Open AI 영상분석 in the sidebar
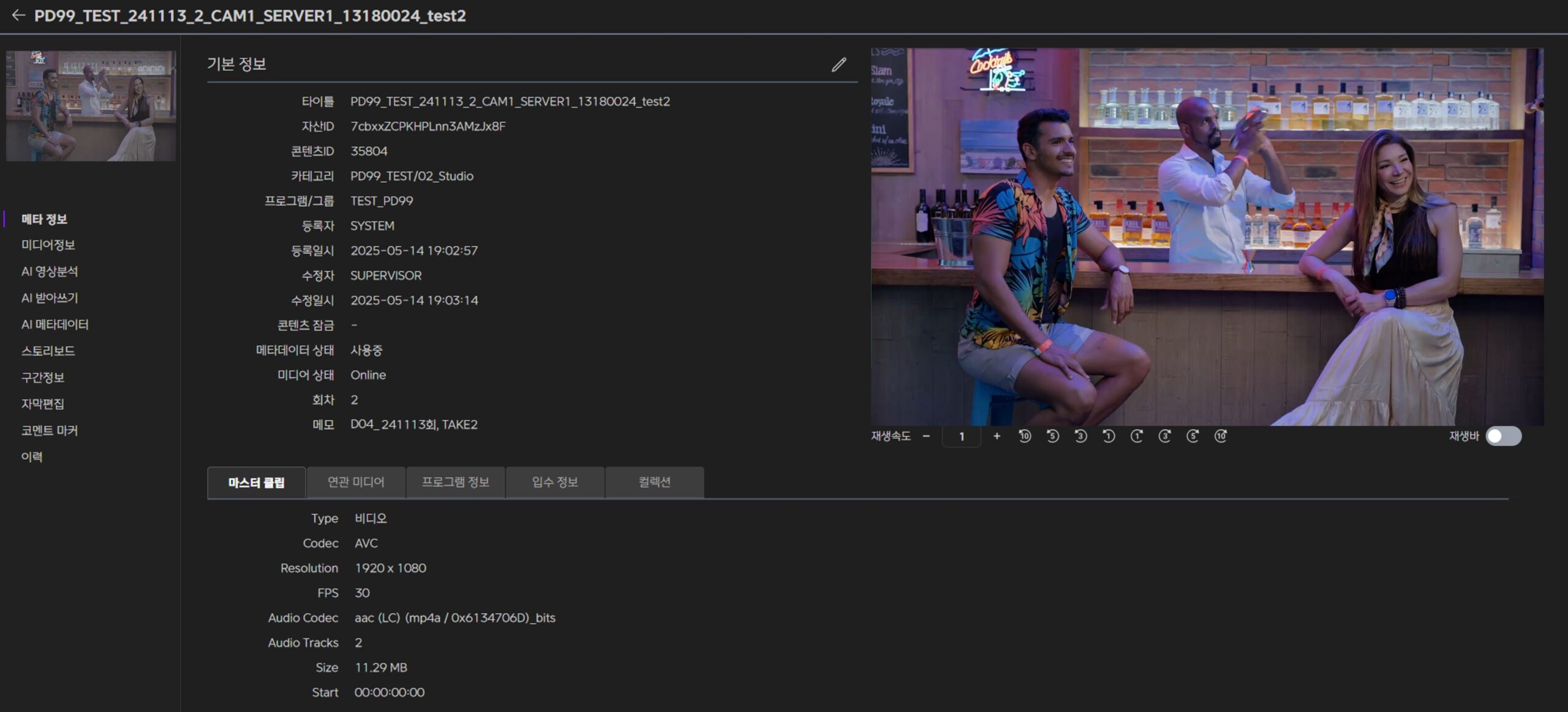 tap(50, 271)
